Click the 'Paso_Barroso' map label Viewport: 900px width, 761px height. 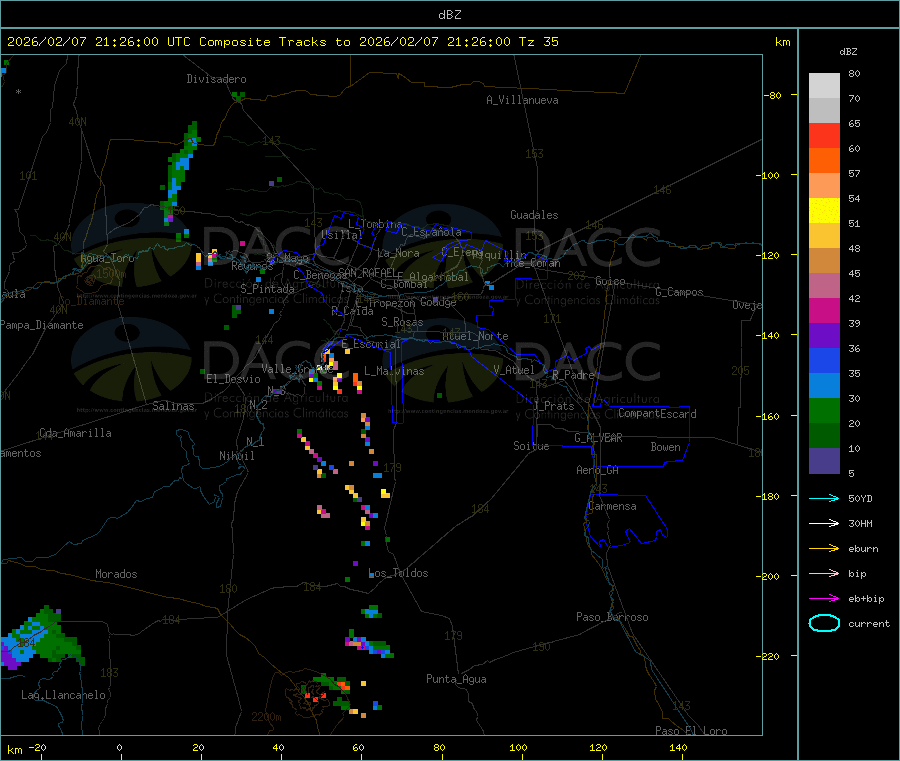coord(612,617)
